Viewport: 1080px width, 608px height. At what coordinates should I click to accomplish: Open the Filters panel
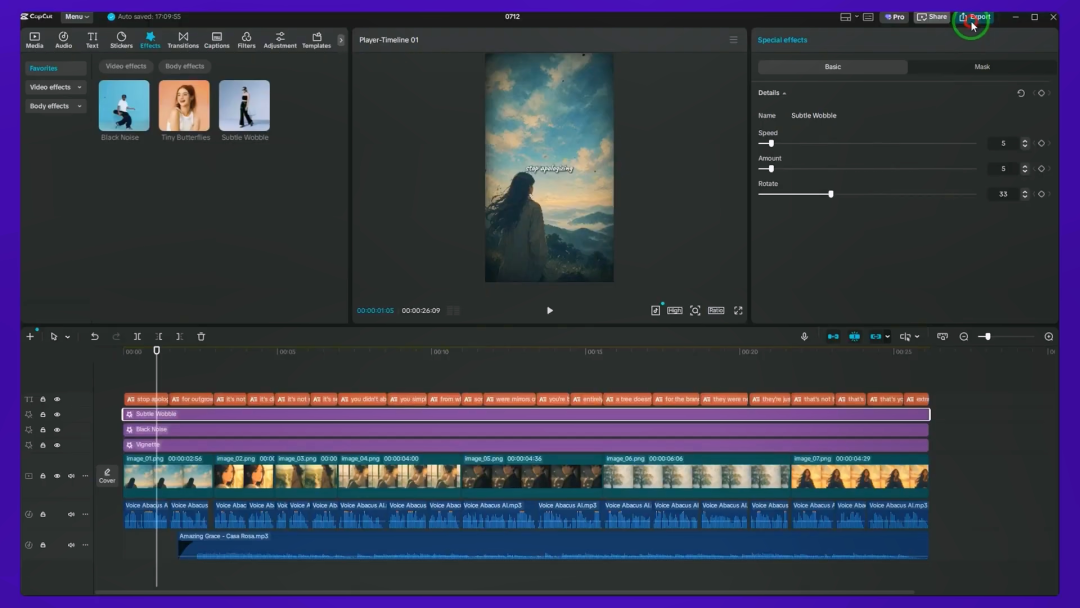(246, 40)
